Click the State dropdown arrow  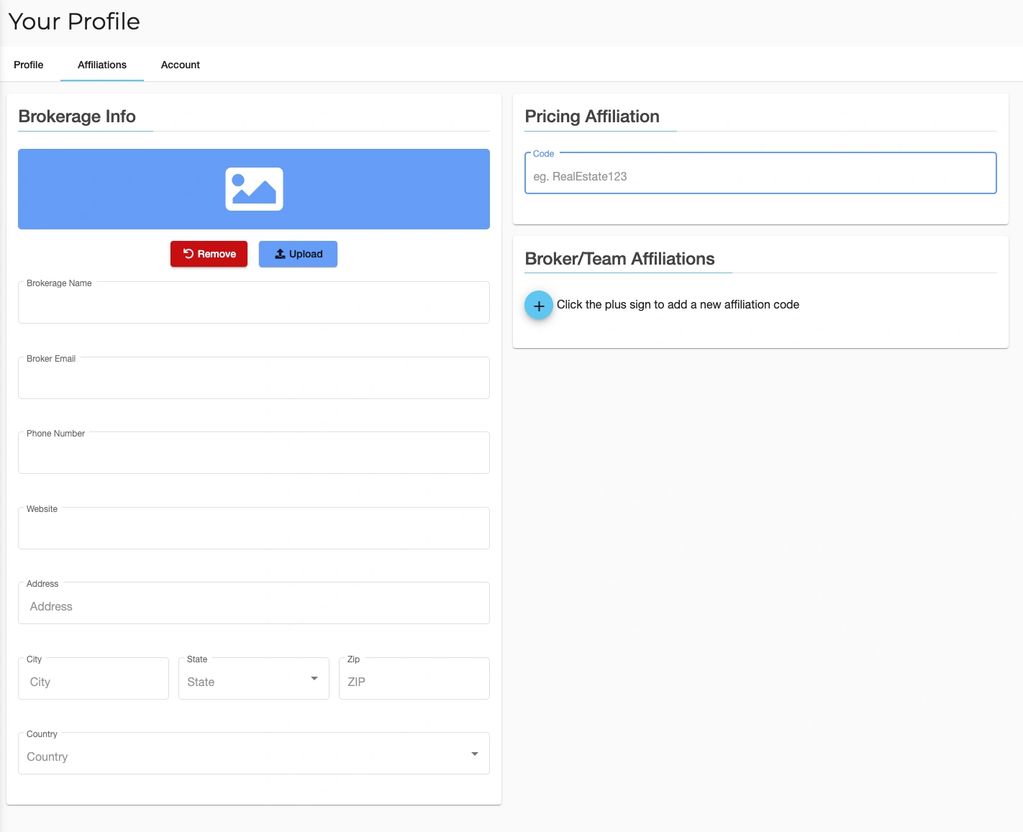pos(314,679)
